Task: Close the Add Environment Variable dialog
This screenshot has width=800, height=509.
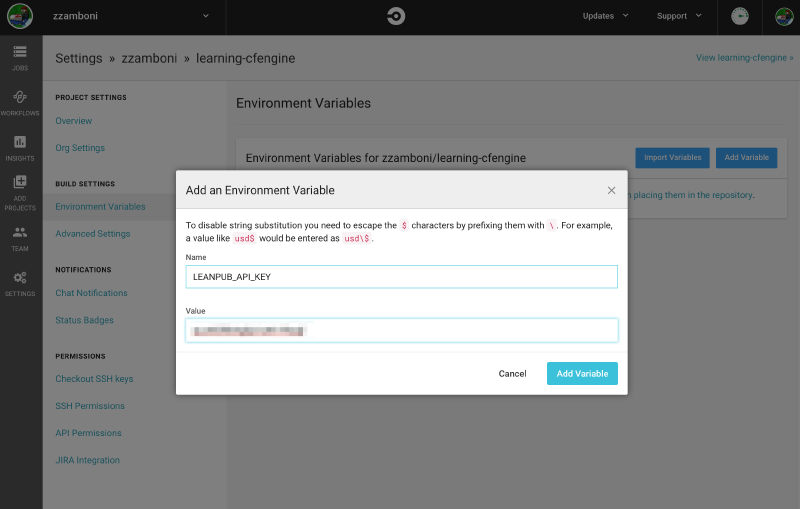Action: 611,190
